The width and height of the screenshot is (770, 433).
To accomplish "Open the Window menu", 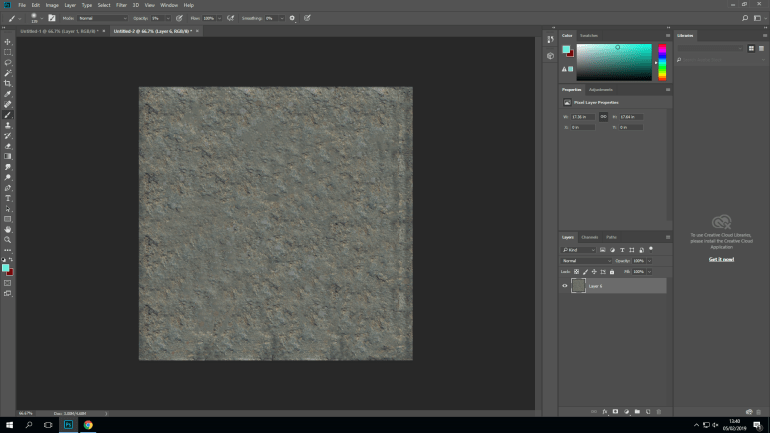I will 169,5.
